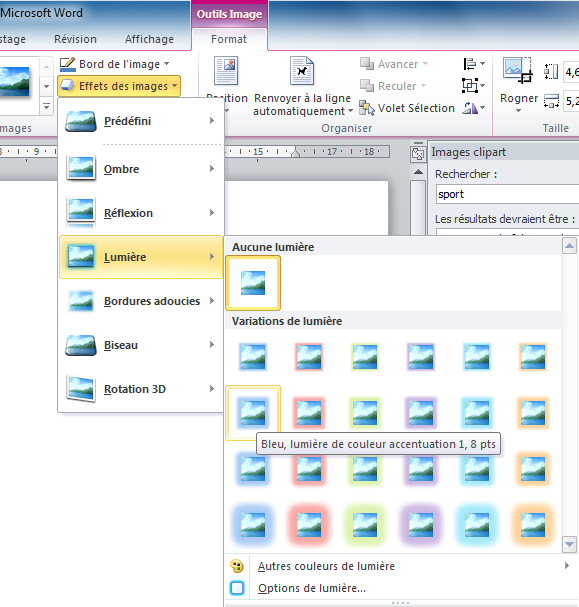Apply blue glow accent 1, 18 pts
Viewport: 579px width, 607px height.
[253, 525]
